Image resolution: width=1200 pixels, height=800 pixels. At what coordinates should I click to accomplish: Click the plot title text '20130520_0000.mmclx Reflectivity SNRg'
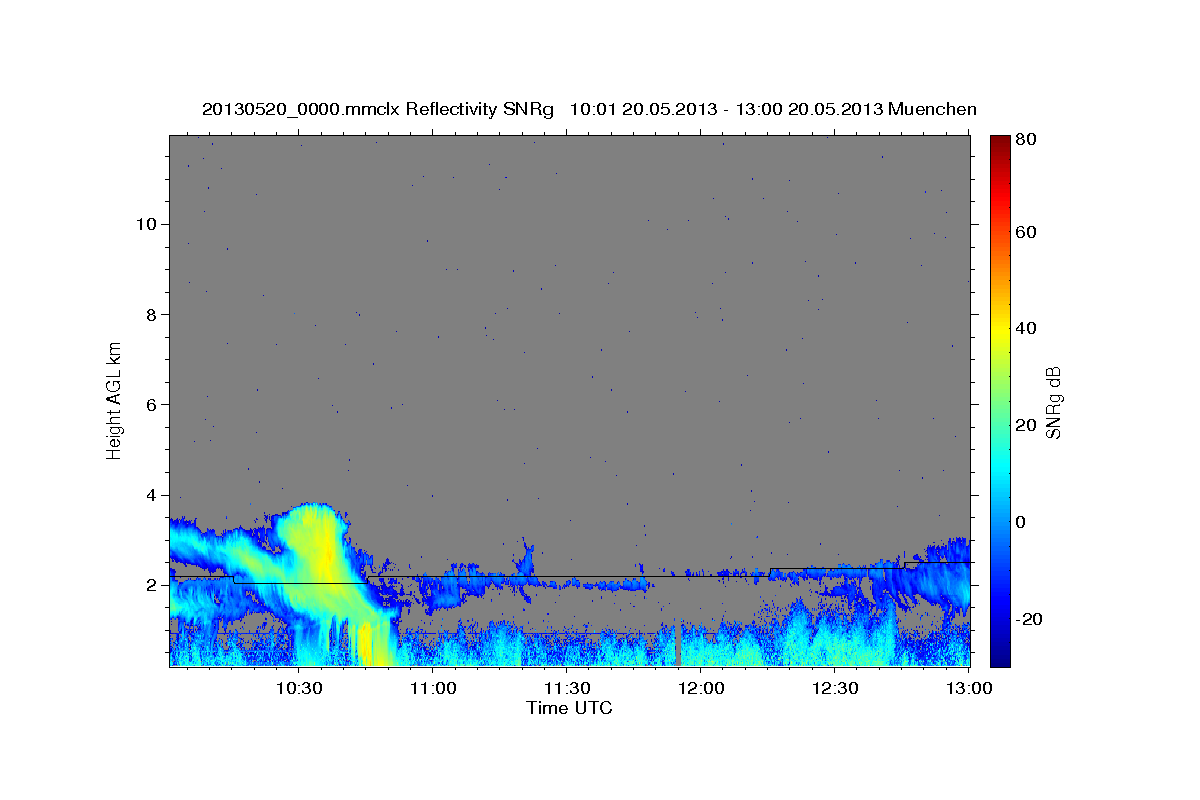[x=378, y=110]
